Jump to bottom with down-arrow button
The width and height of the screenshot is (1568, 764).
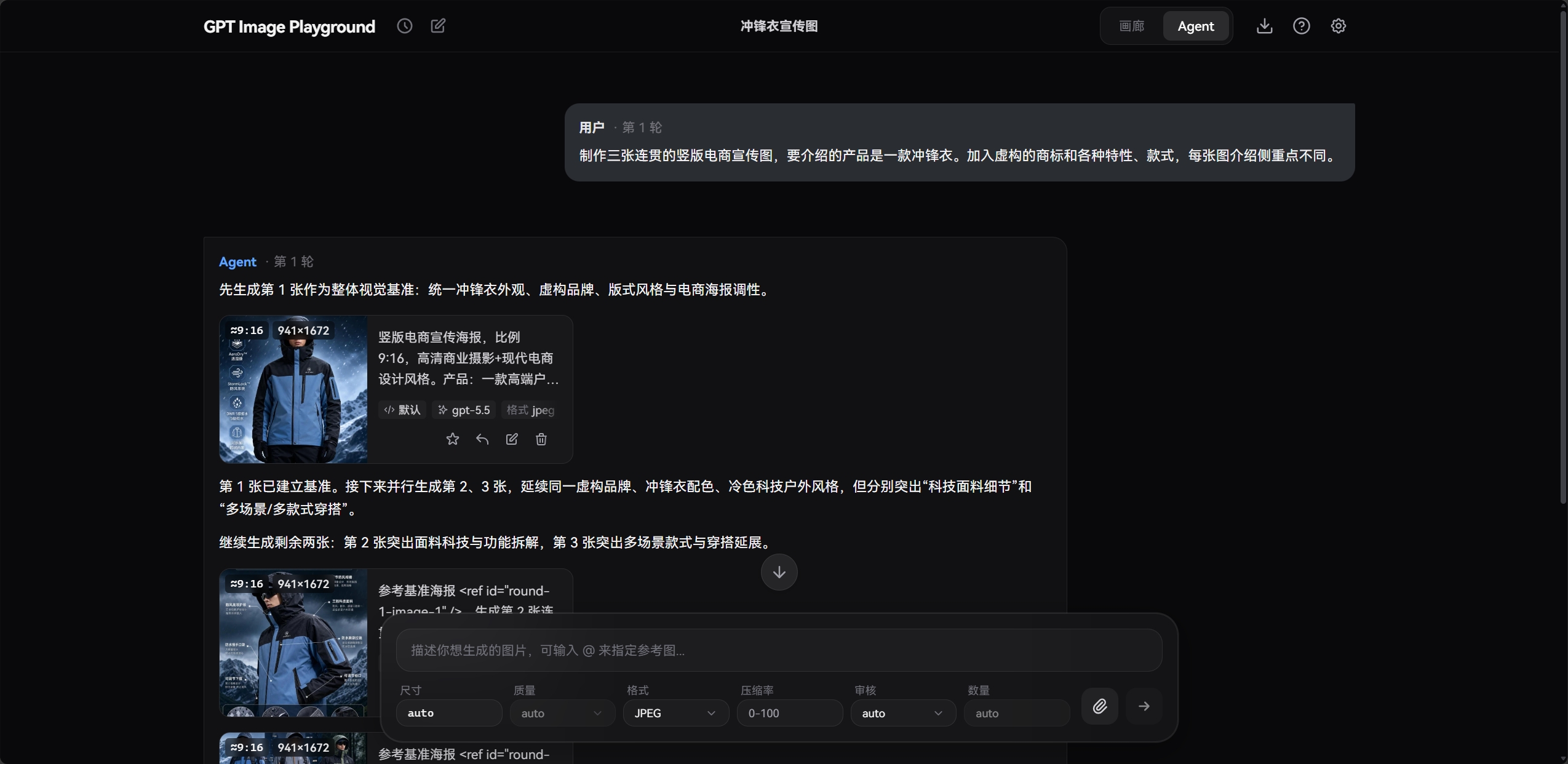tap(779, 572)
